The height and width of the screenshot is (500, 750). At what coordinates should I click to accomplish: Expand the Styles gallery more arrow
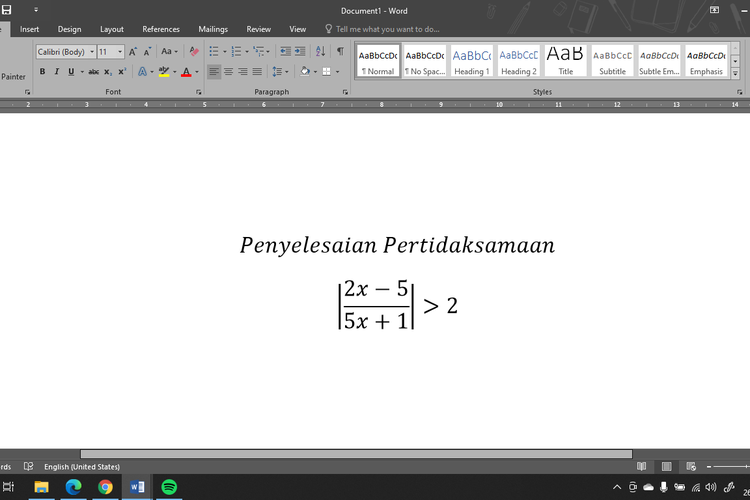736,73
